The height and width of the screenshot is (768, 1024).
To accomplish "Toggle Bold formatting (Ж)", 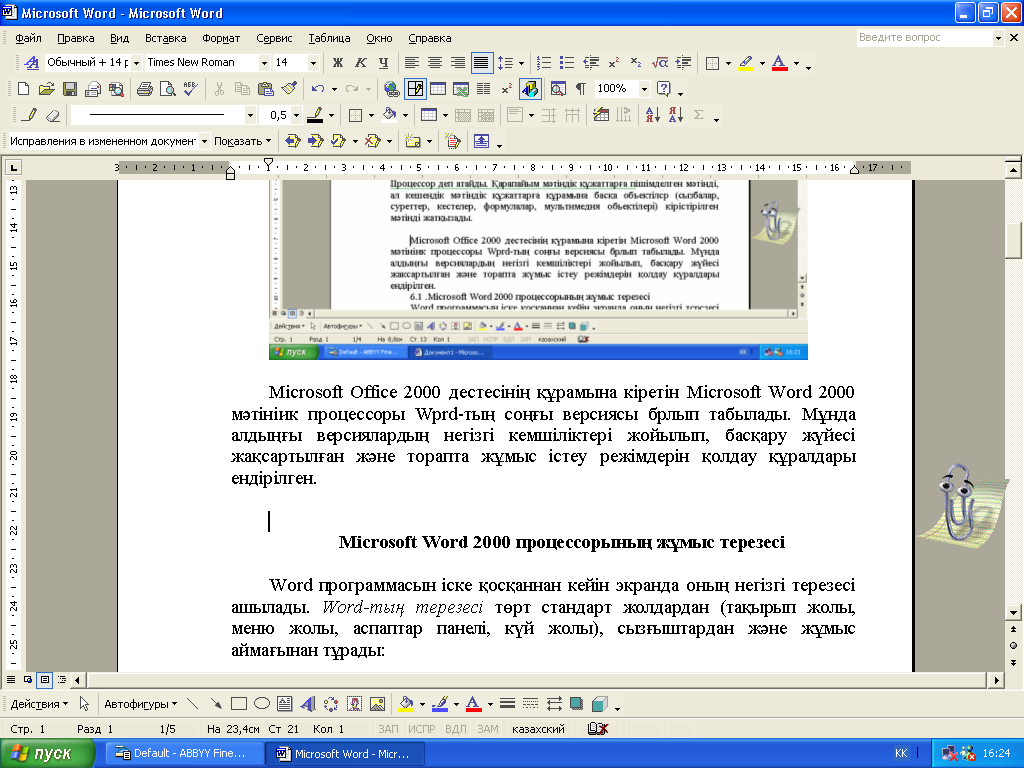I will (x=338, y=63).
